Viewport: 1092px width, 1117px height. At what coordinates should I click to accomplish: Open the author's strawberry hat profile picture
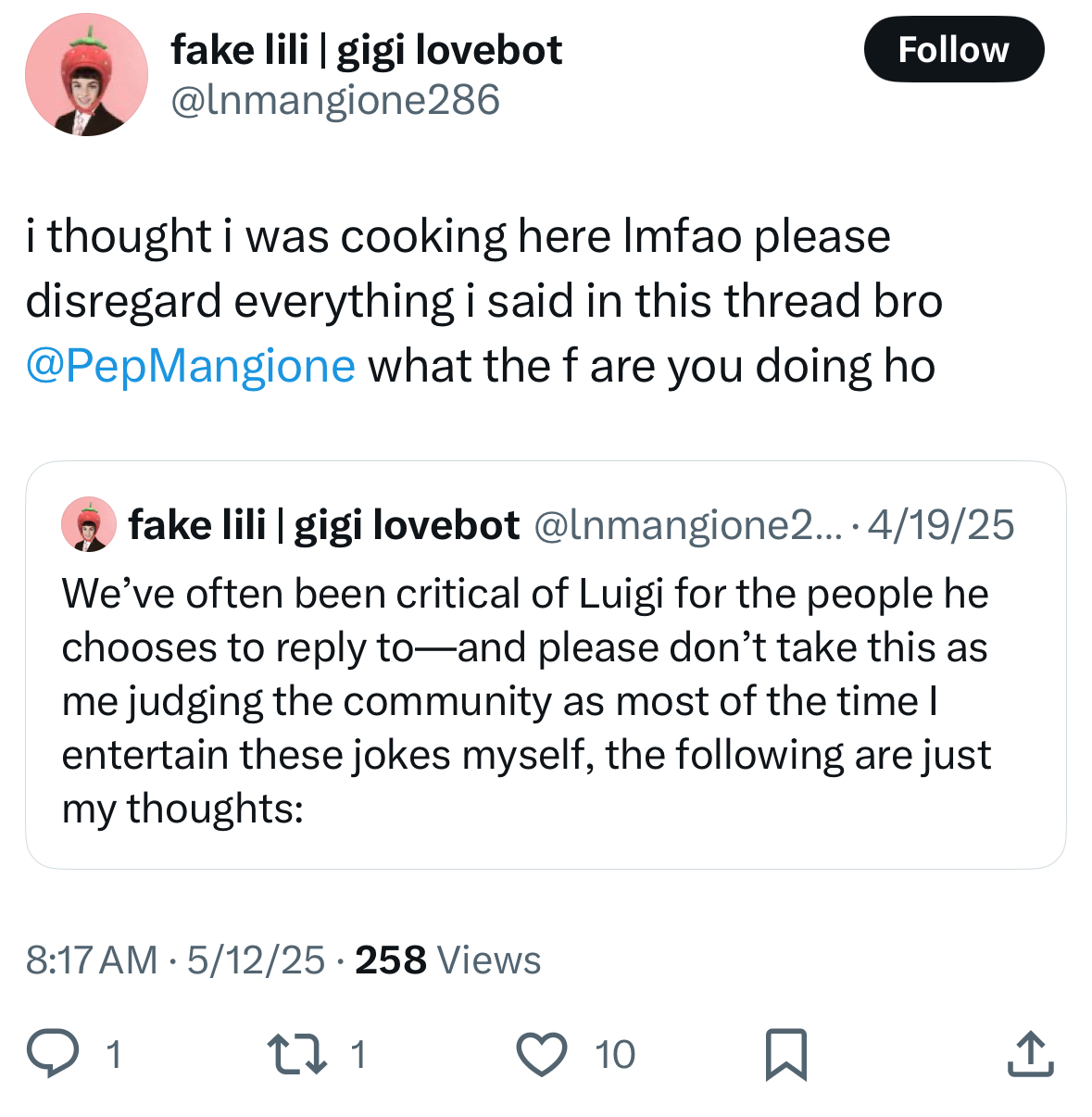86,75
